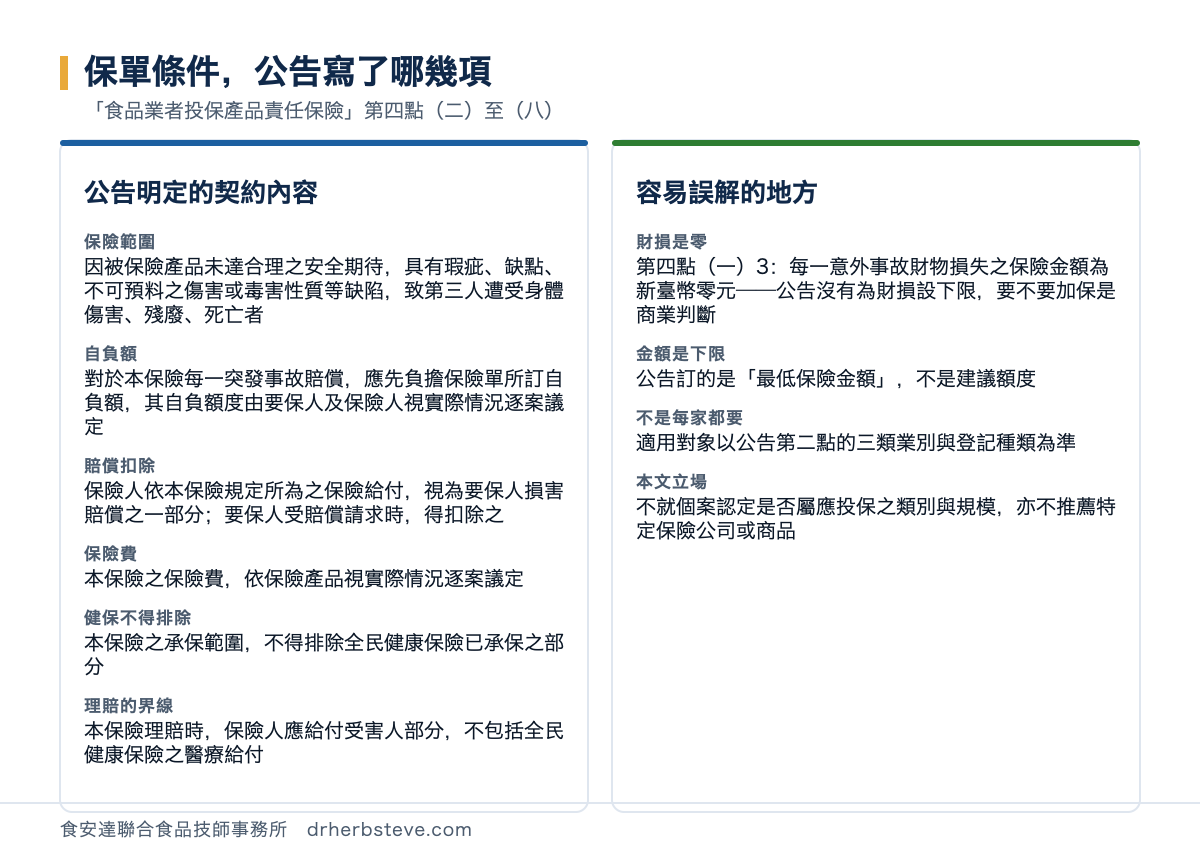Click the paragraph starting 保險人依本保險規定所為之保險給付

tap(324, 503)
